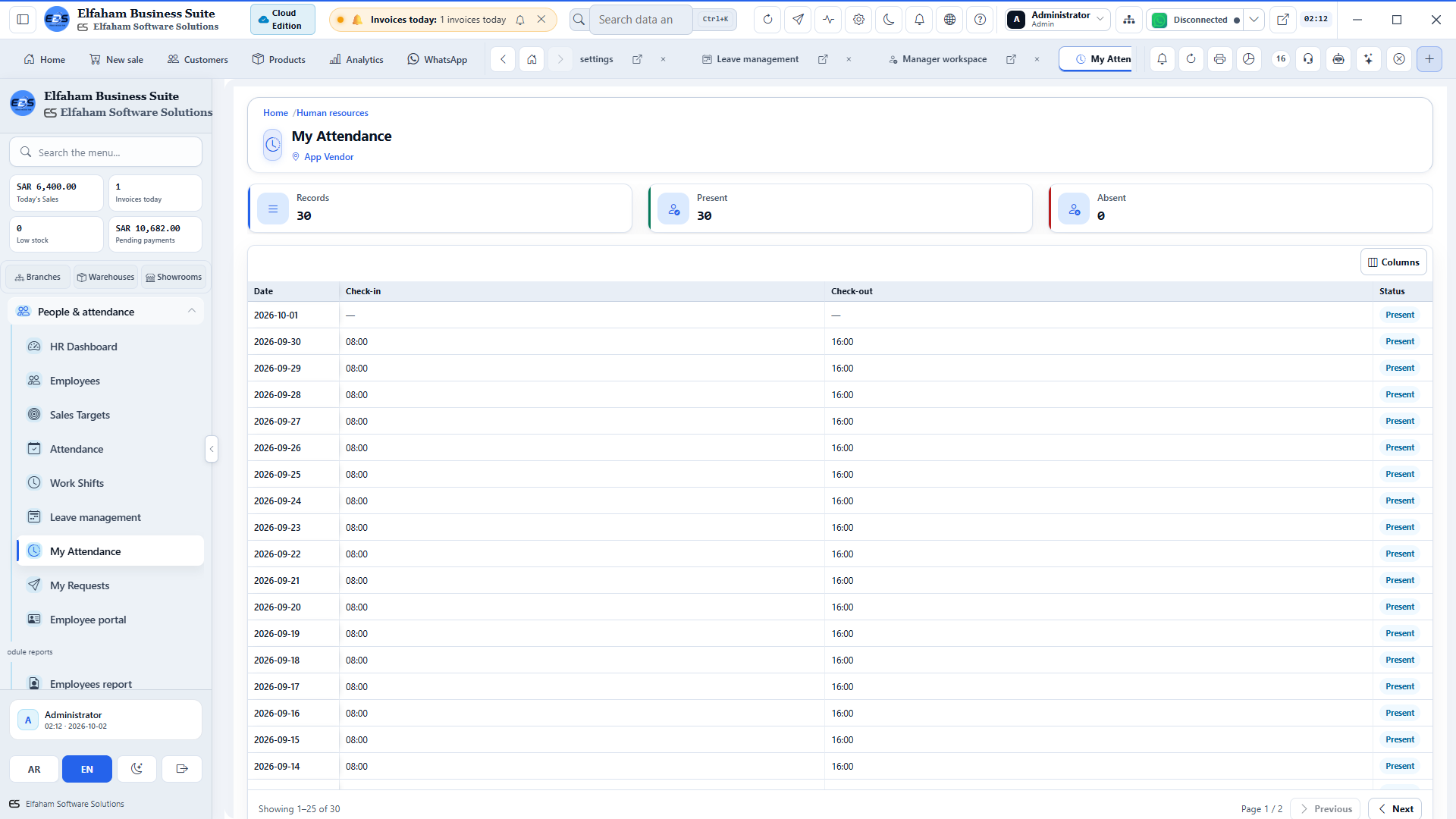The width and height of the screenshot is (1456, 819).
Task: Pop out the Manager workspace tab
Action: coord(1011,59)
